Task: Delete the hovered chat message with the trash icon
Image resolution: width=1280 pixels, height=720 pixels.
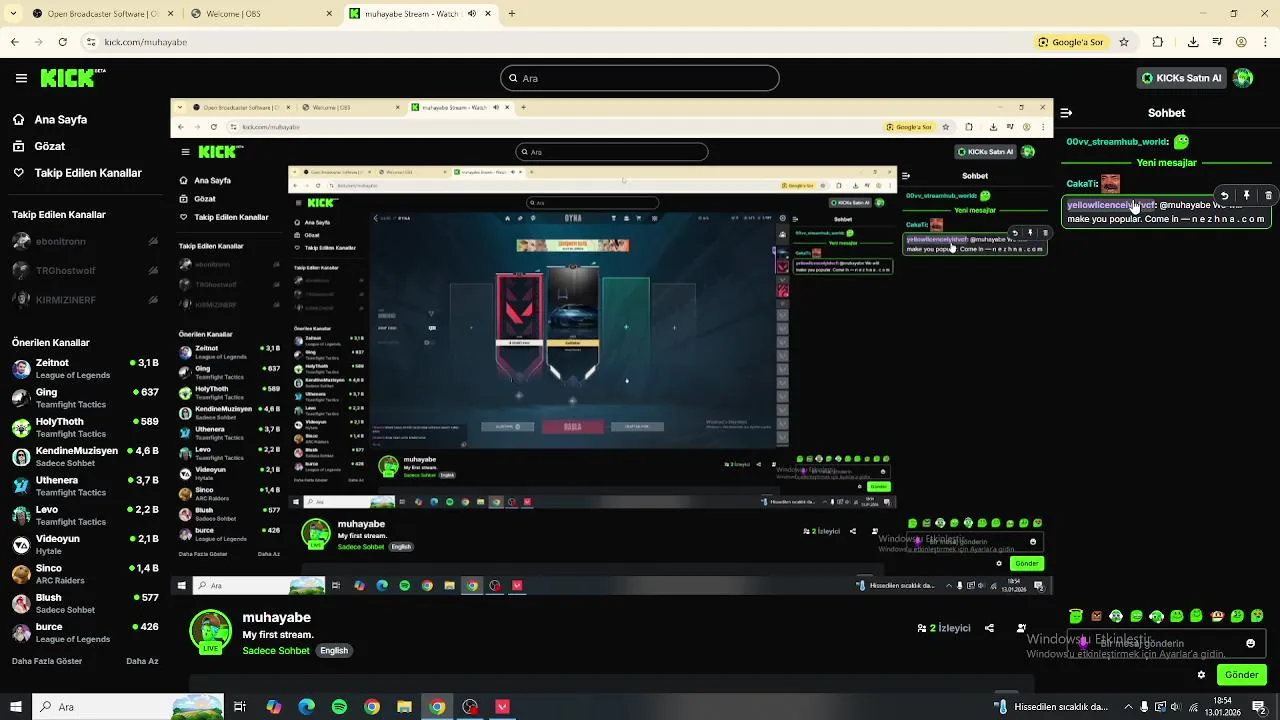Action: coord(1268,196)
